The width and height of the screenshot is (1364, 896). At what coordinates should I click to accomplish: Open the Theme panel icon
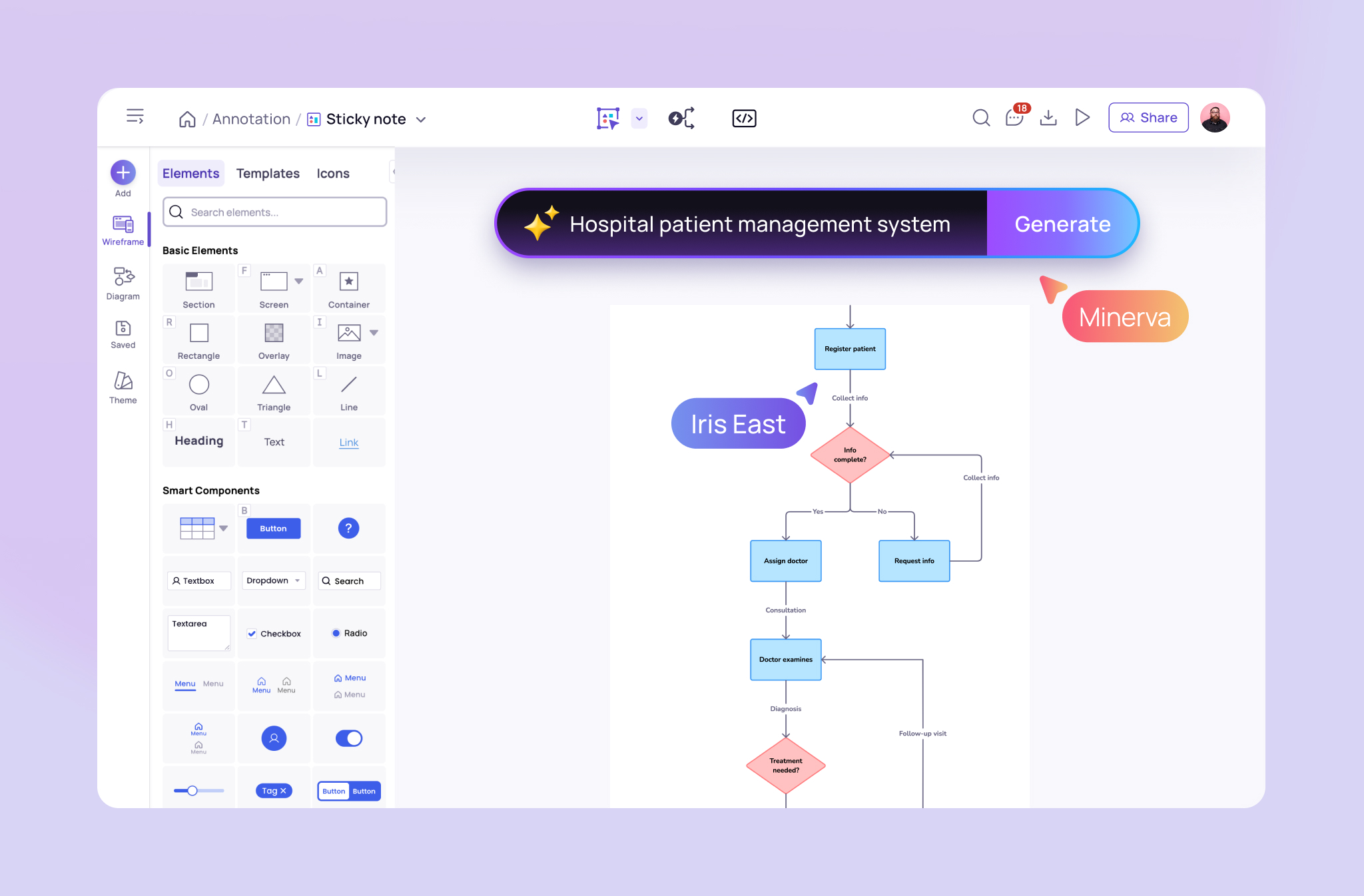point(123,386)
